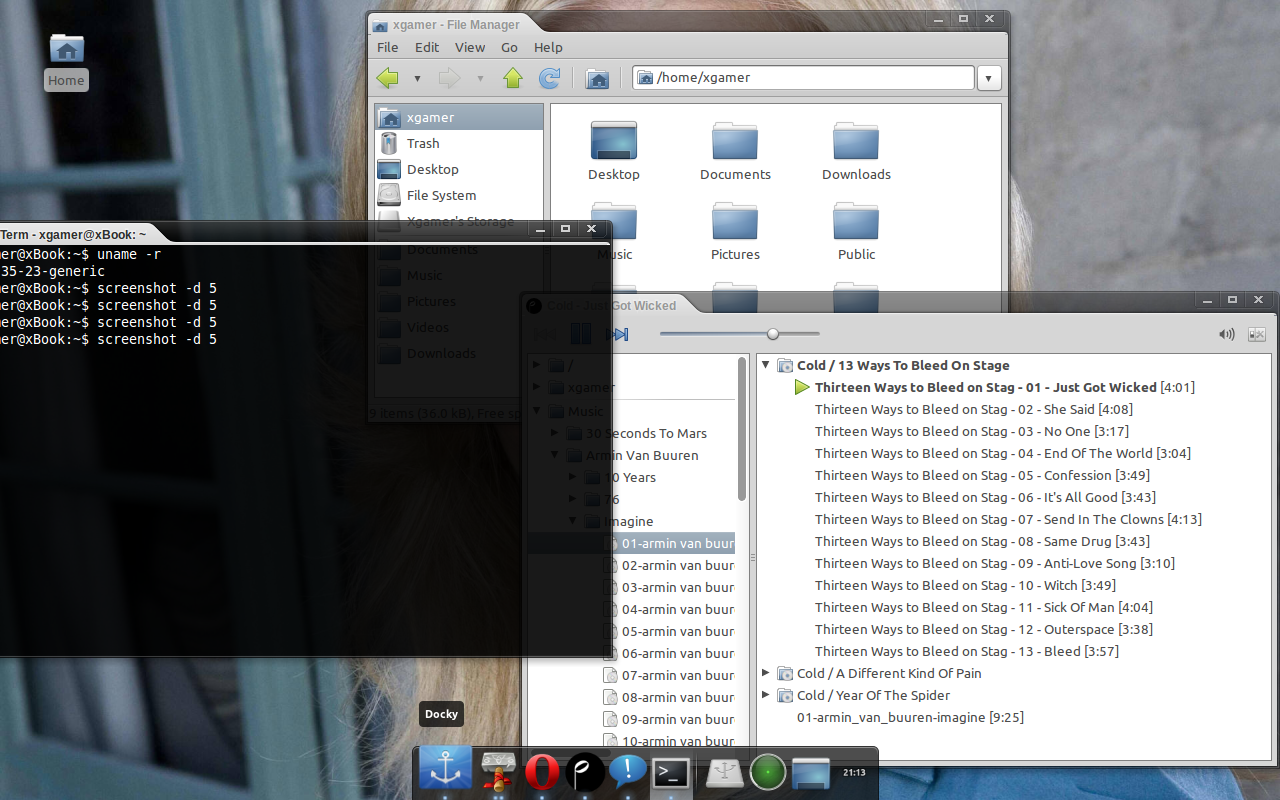Expand Cold / Year Of The Spider

click(x=766, y=695)
